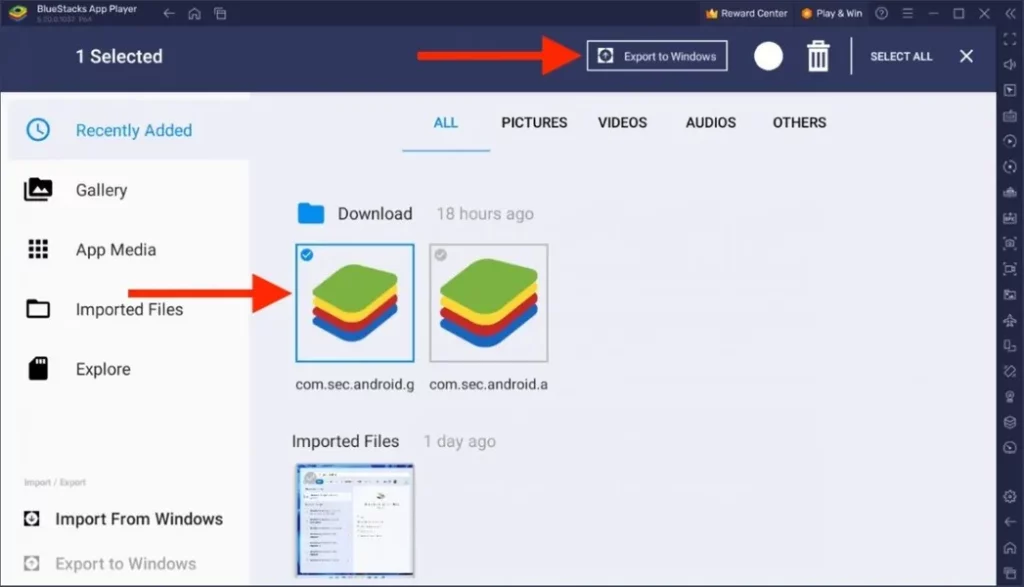Click the title bar home icon
The image size is (1024, 587).
tap(194, 13)
